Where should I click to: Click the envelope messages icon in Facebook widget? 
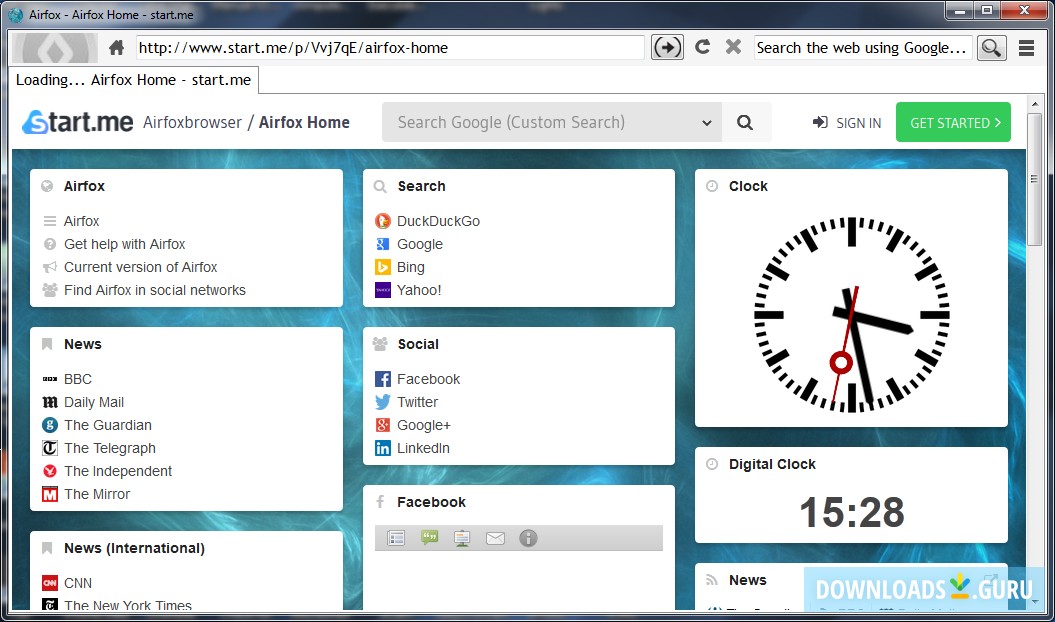(x=495, y=538)
